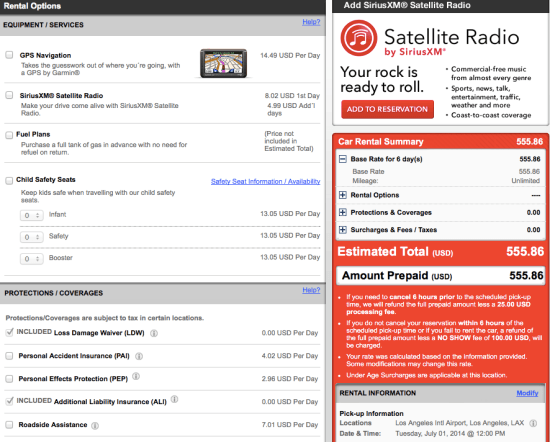Open Safety seat quantity selector
This screenshot has width=550, height=442.
coord(32,237)
